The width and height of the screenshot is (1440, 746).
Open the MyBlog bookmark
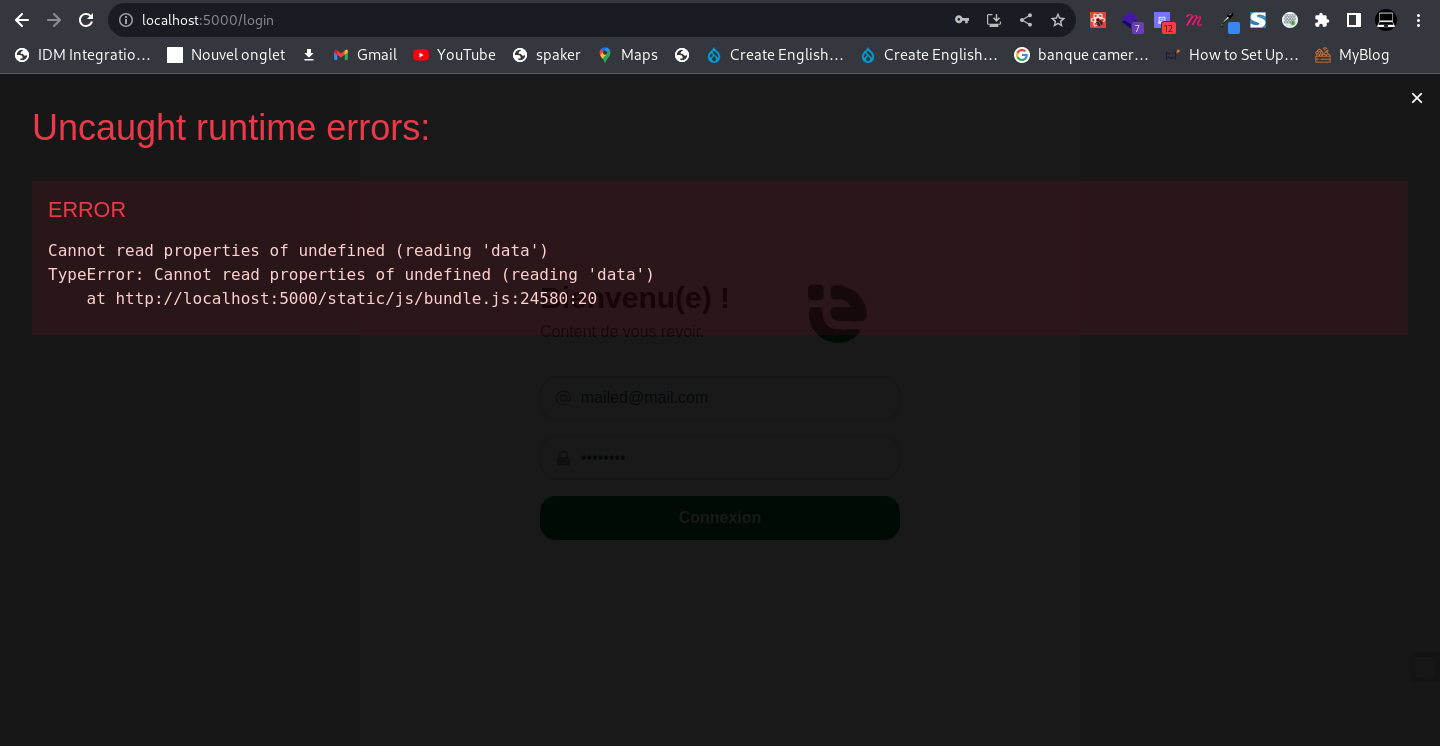point(1352,55)
